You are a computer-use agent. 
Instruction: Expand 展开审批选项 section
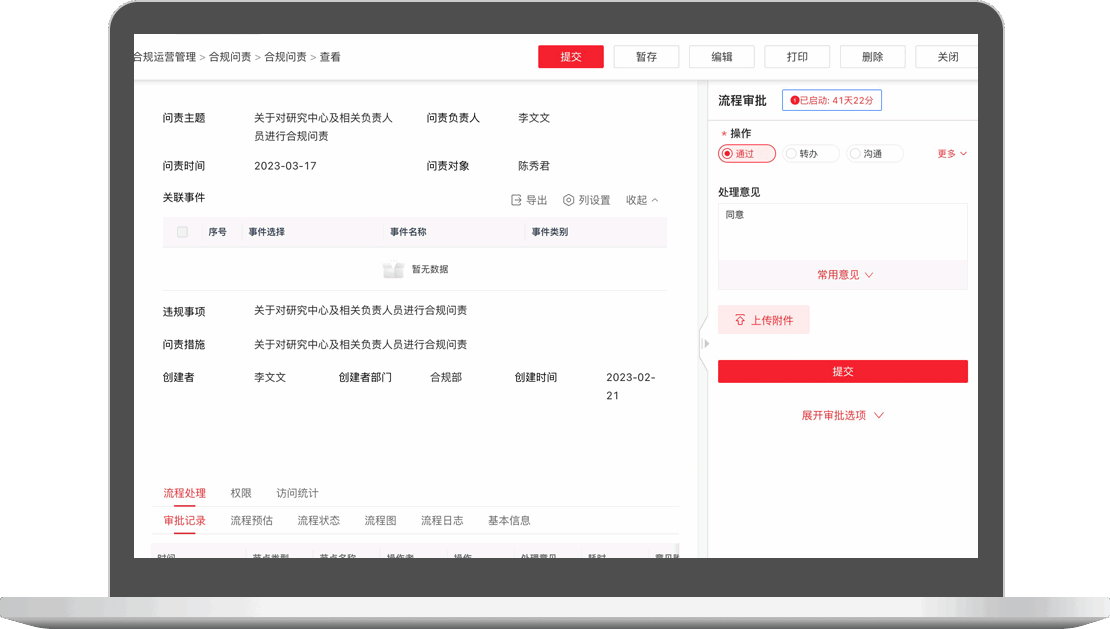coord(842,415)
